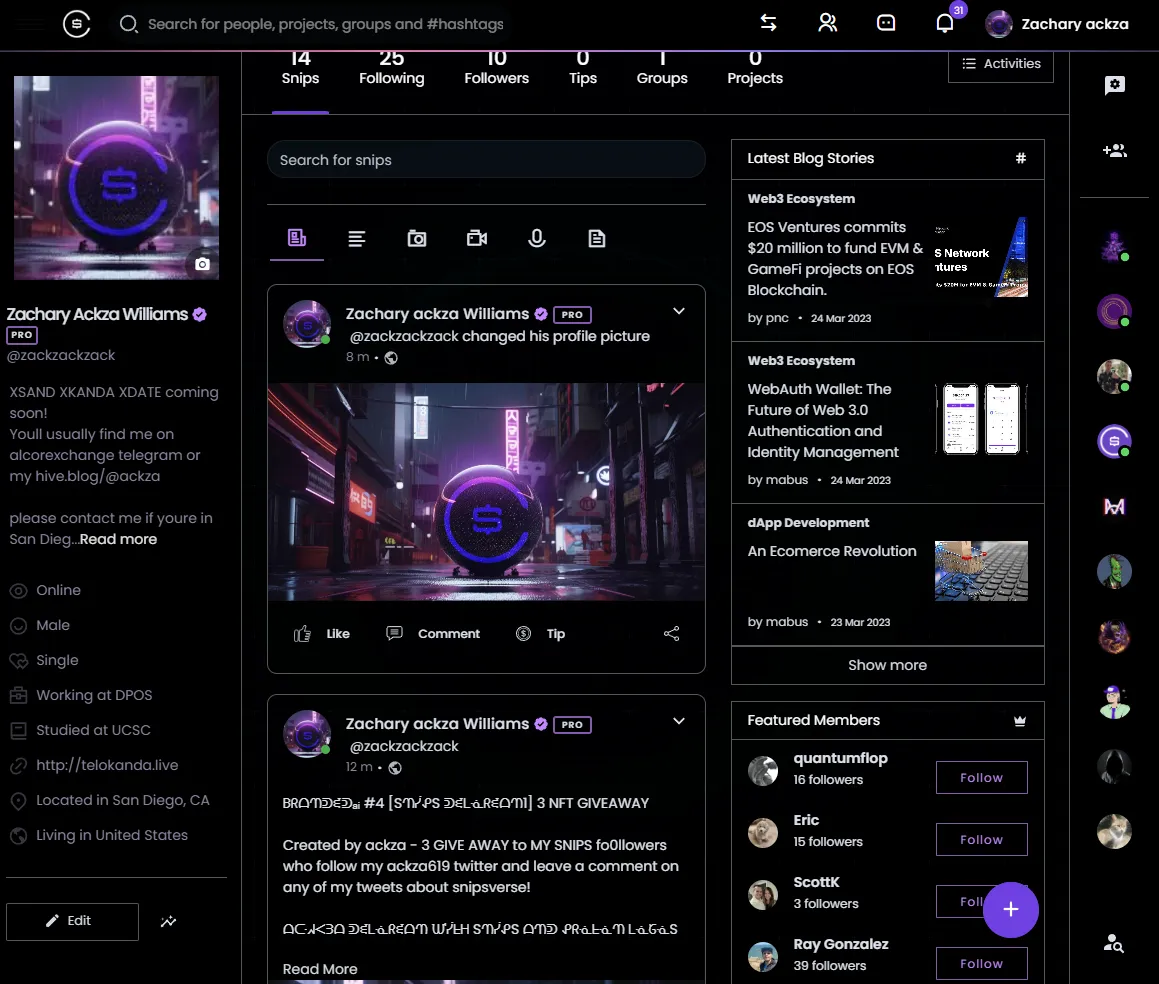Filter snips by photos camera icon

(x=417, y=239)
